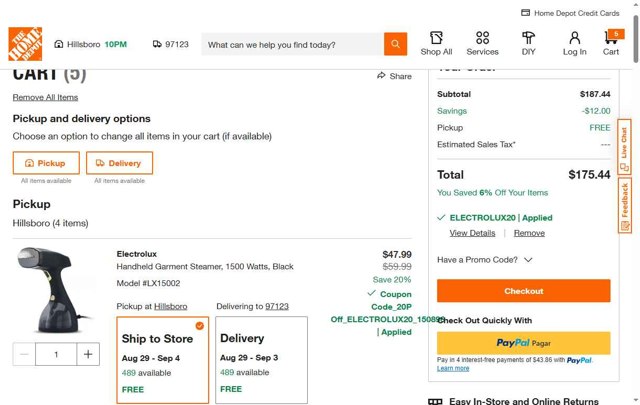This screenshot has height=405, width=640.
Task: Click the Log In account icon
Action: point(575,44)
